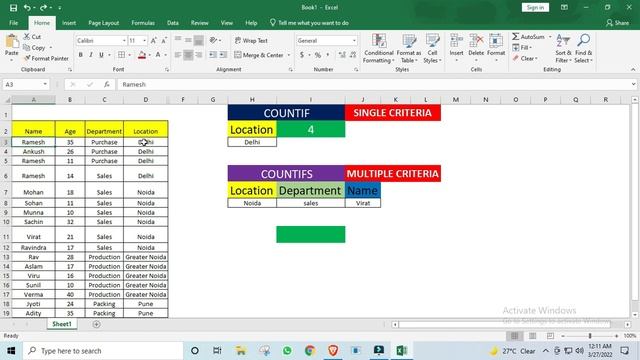Screen dimensions: 640x360
Task: Click the Save icon in title bar
Action: [x=13, y=8]
